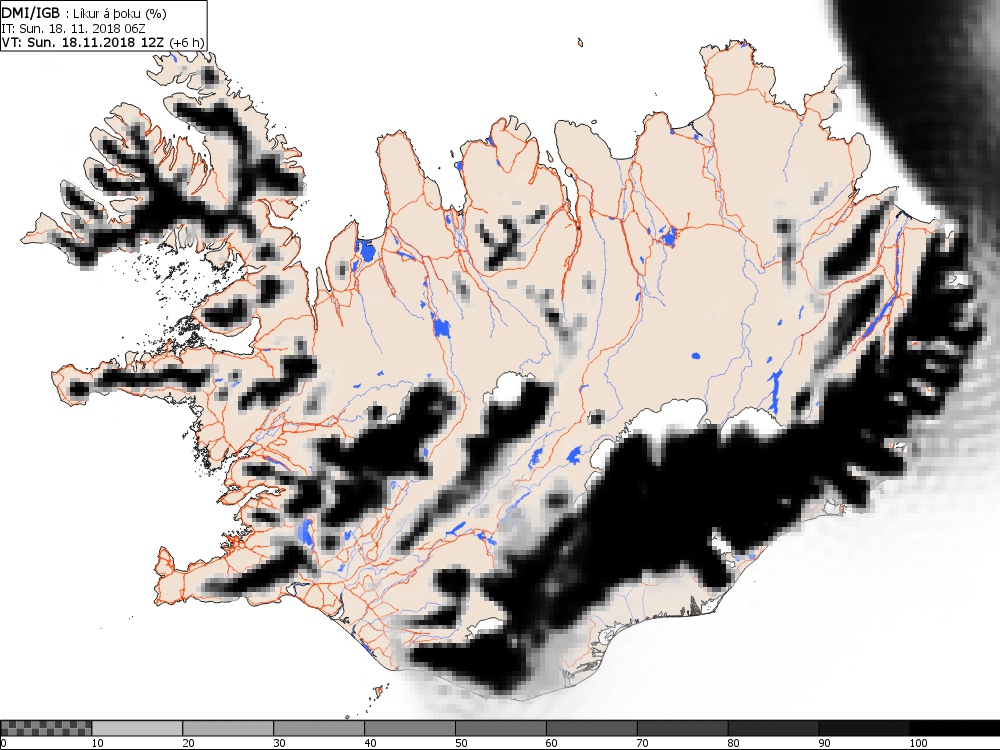Click the legend swatch between 20 and 30
Viewport: 1000px width, 750px height.
(228, 728)
